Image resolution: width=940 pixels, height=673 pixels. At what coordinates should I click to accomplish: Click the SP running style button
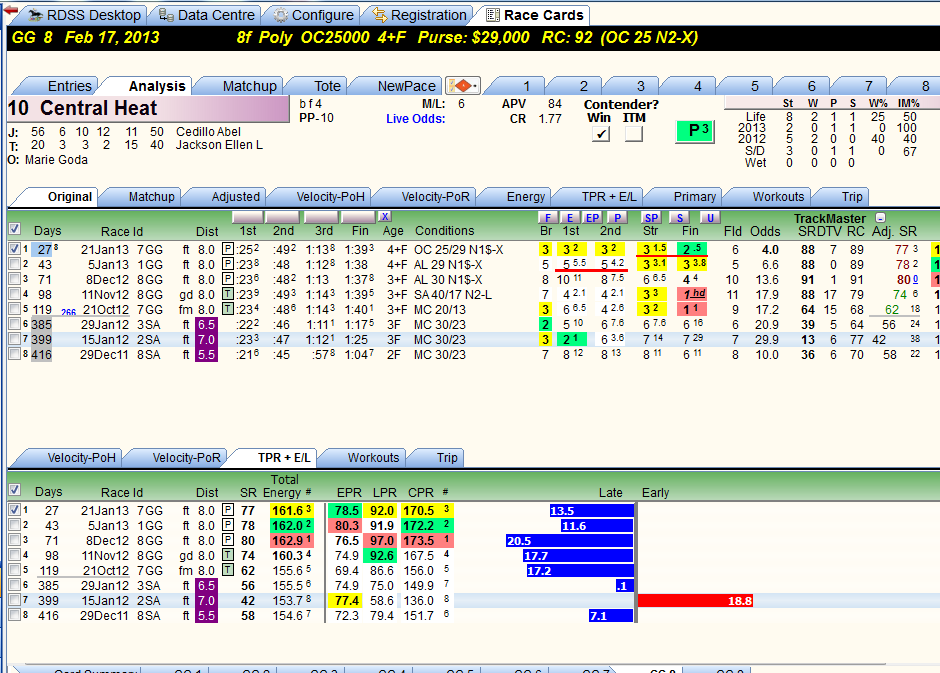(651, 218)
